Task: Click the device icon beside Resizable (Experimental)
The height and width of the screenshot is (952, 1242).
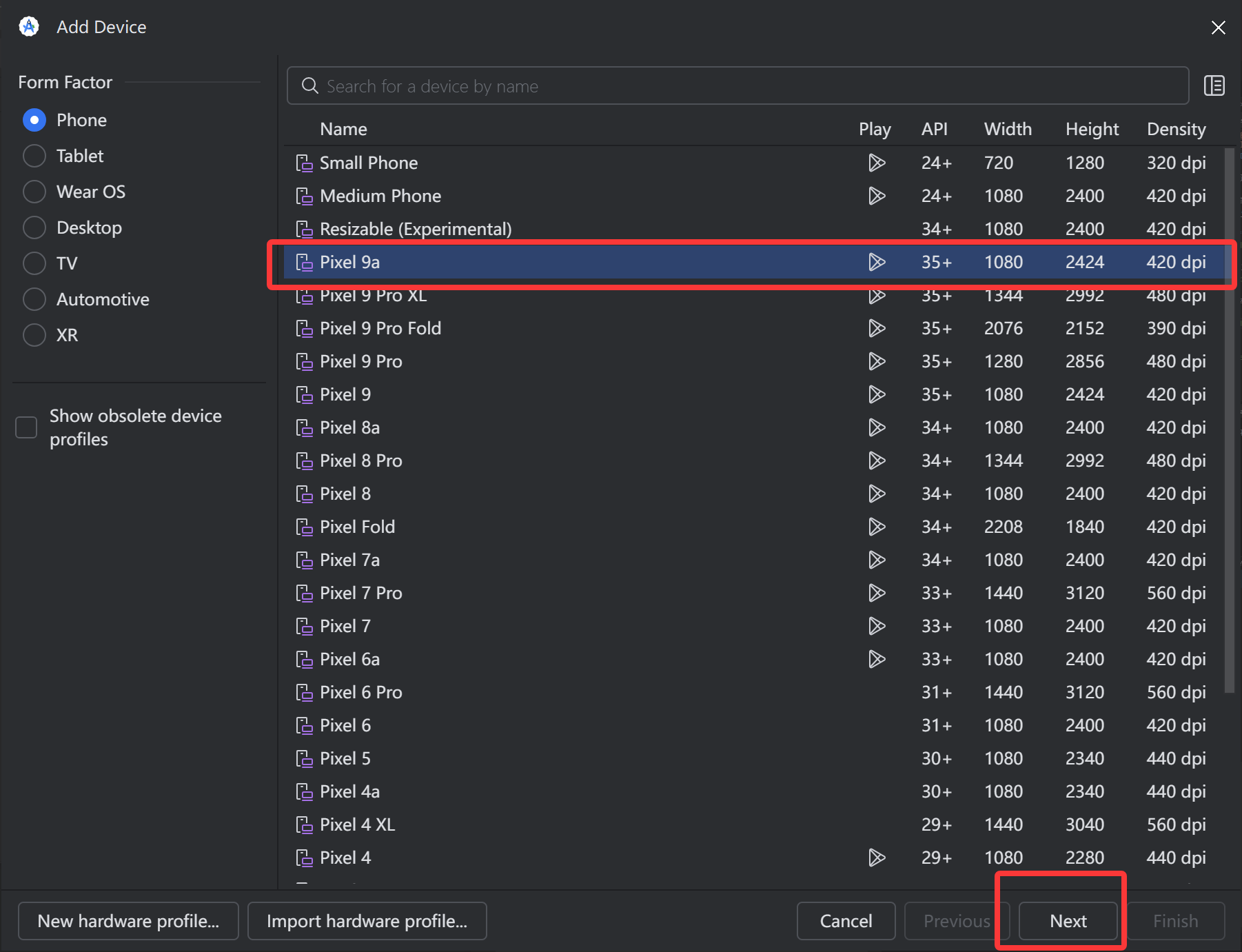Action: click(304, 229)
